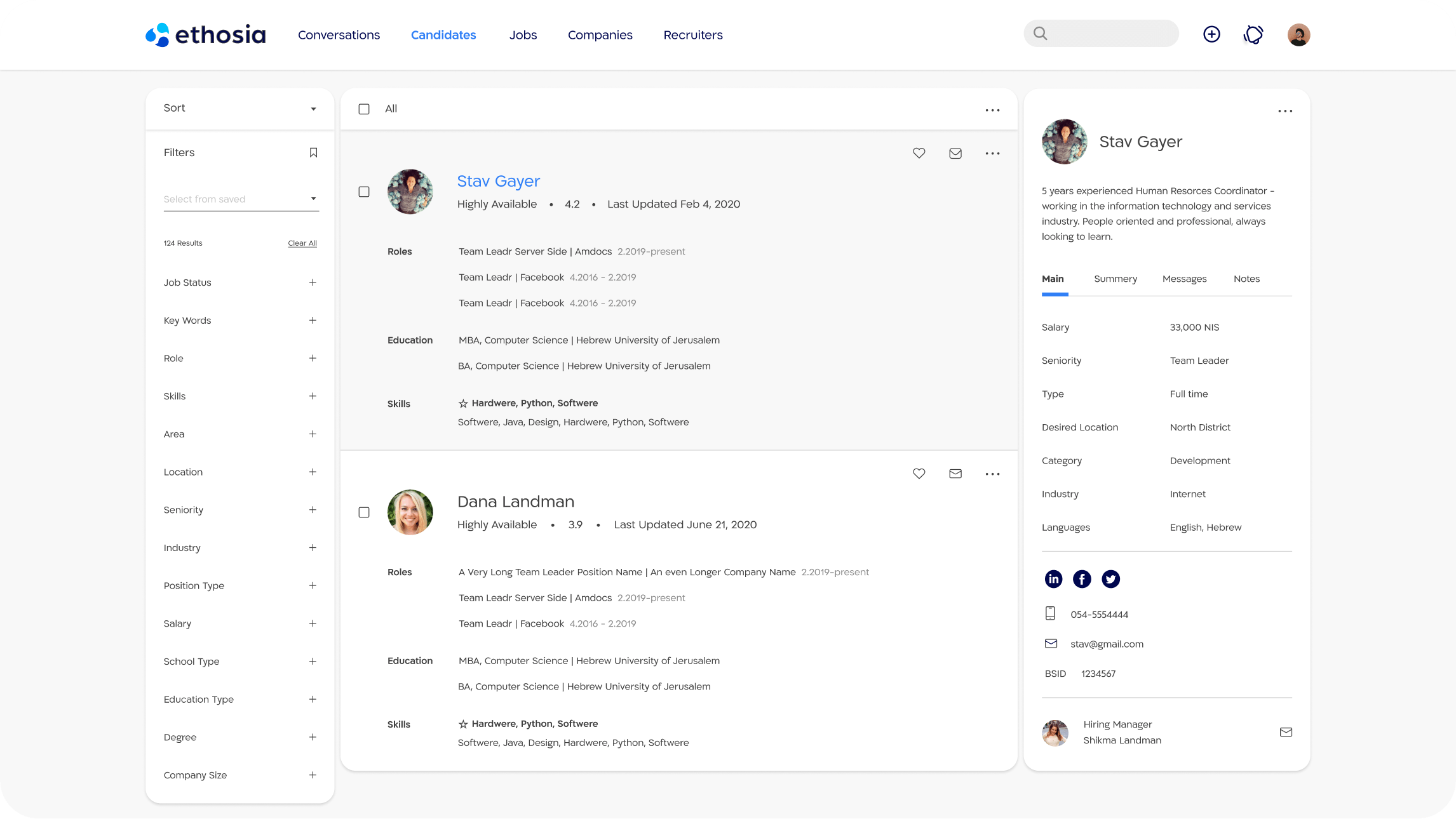Tick Dana Landman's selection checkbox
The image size is (1456, 819).
[364, 512]
